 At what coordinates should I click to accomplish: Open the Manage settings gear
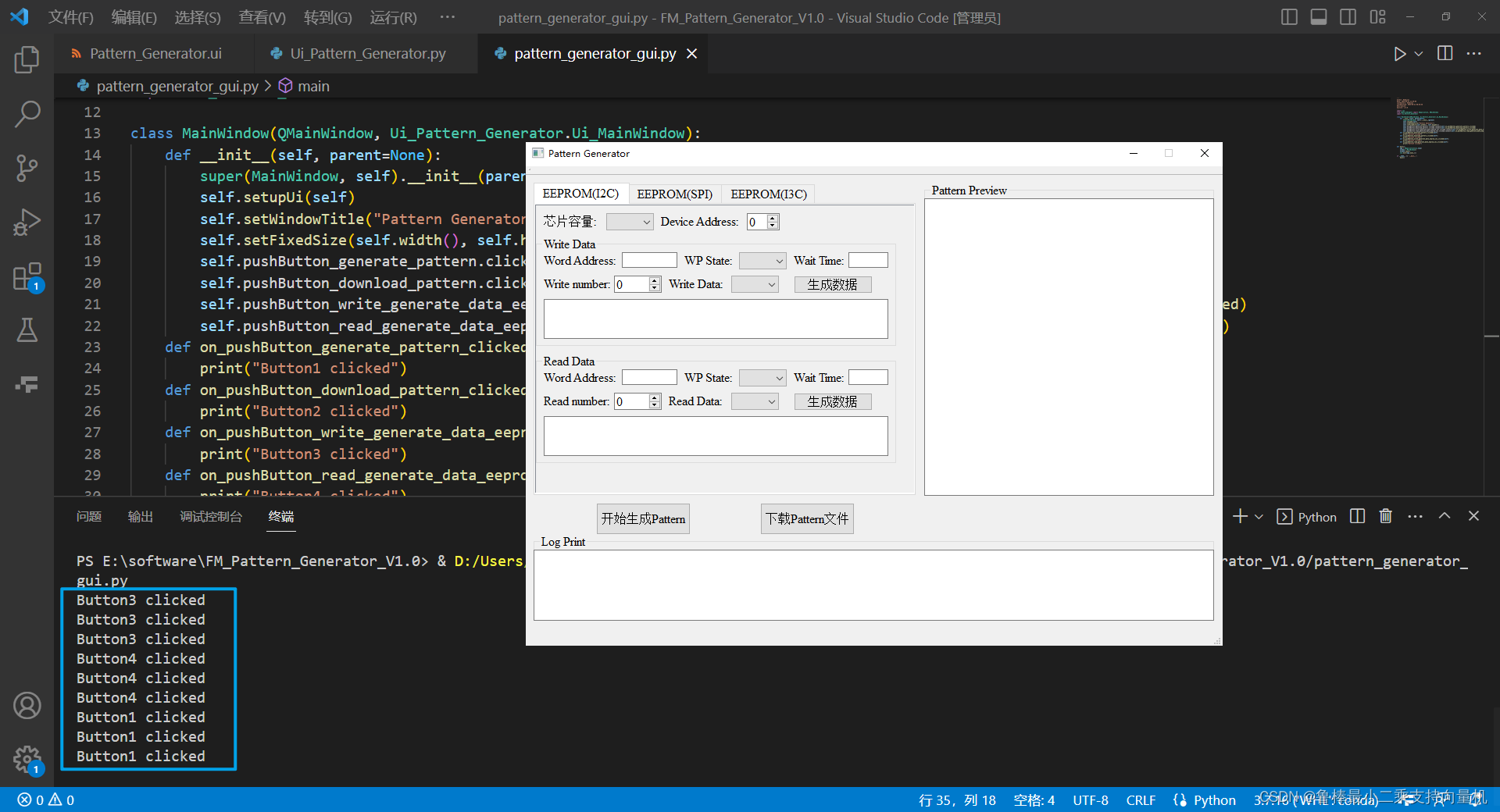(27, 760)
